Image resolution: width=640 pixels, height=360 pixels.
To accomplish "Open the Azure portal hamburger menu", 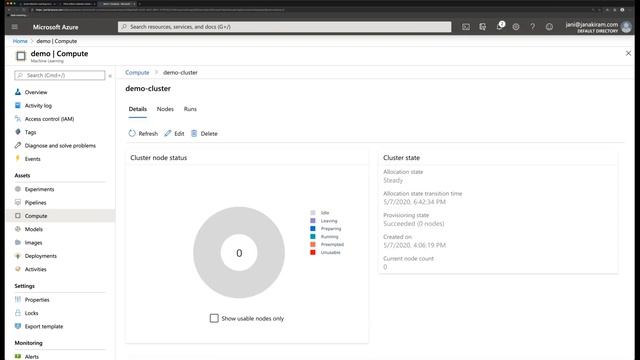I will point(15,27).
